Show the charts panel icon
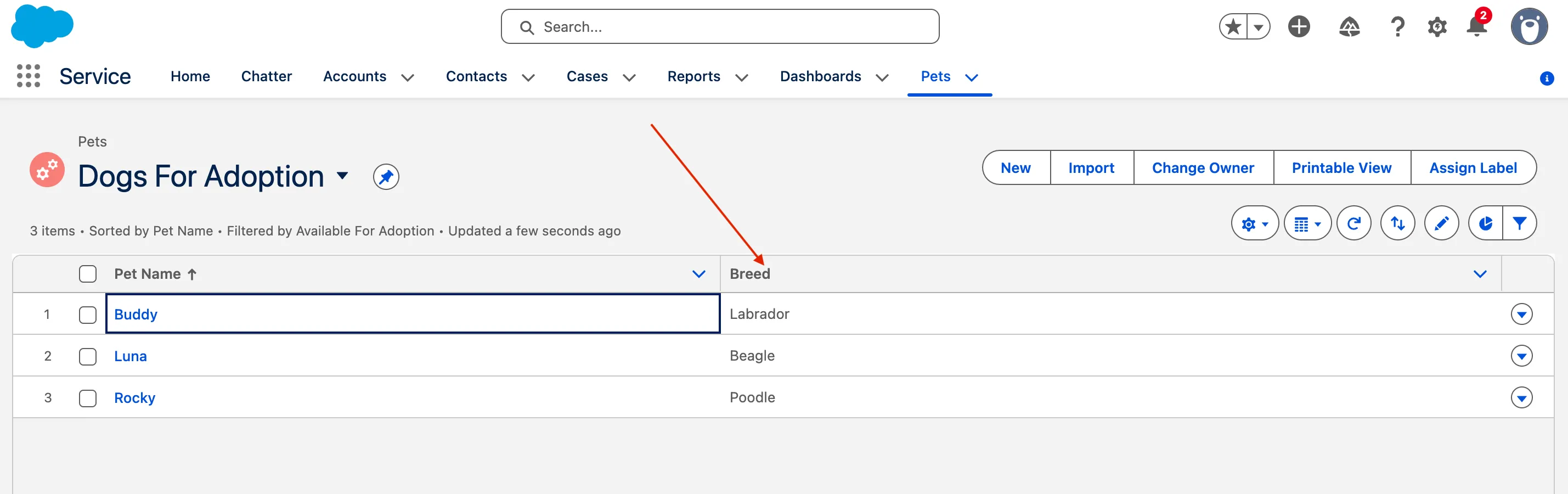The width and height of the screenshot is (1568, 494). point(1485,223)
